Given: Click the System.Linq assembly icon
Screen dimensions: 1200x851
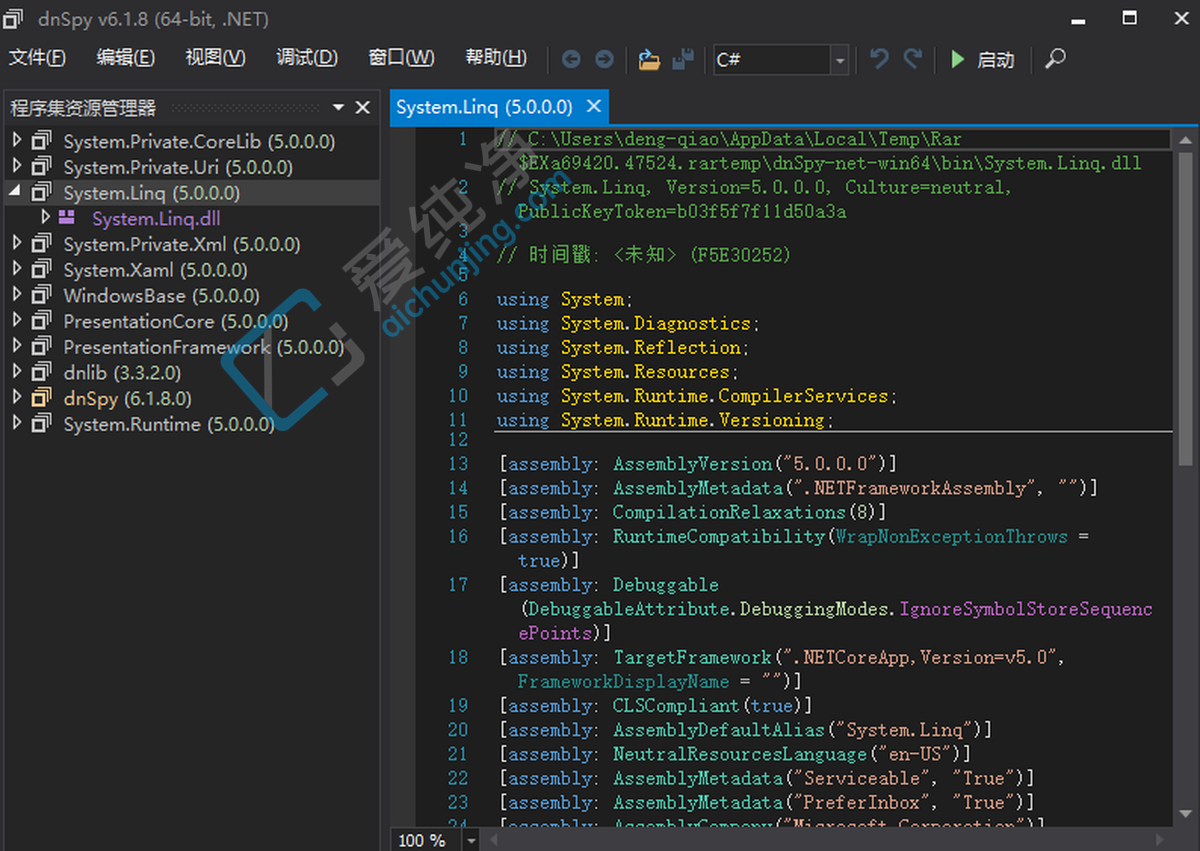Looking at the screenshot, I should click(41, 192).
